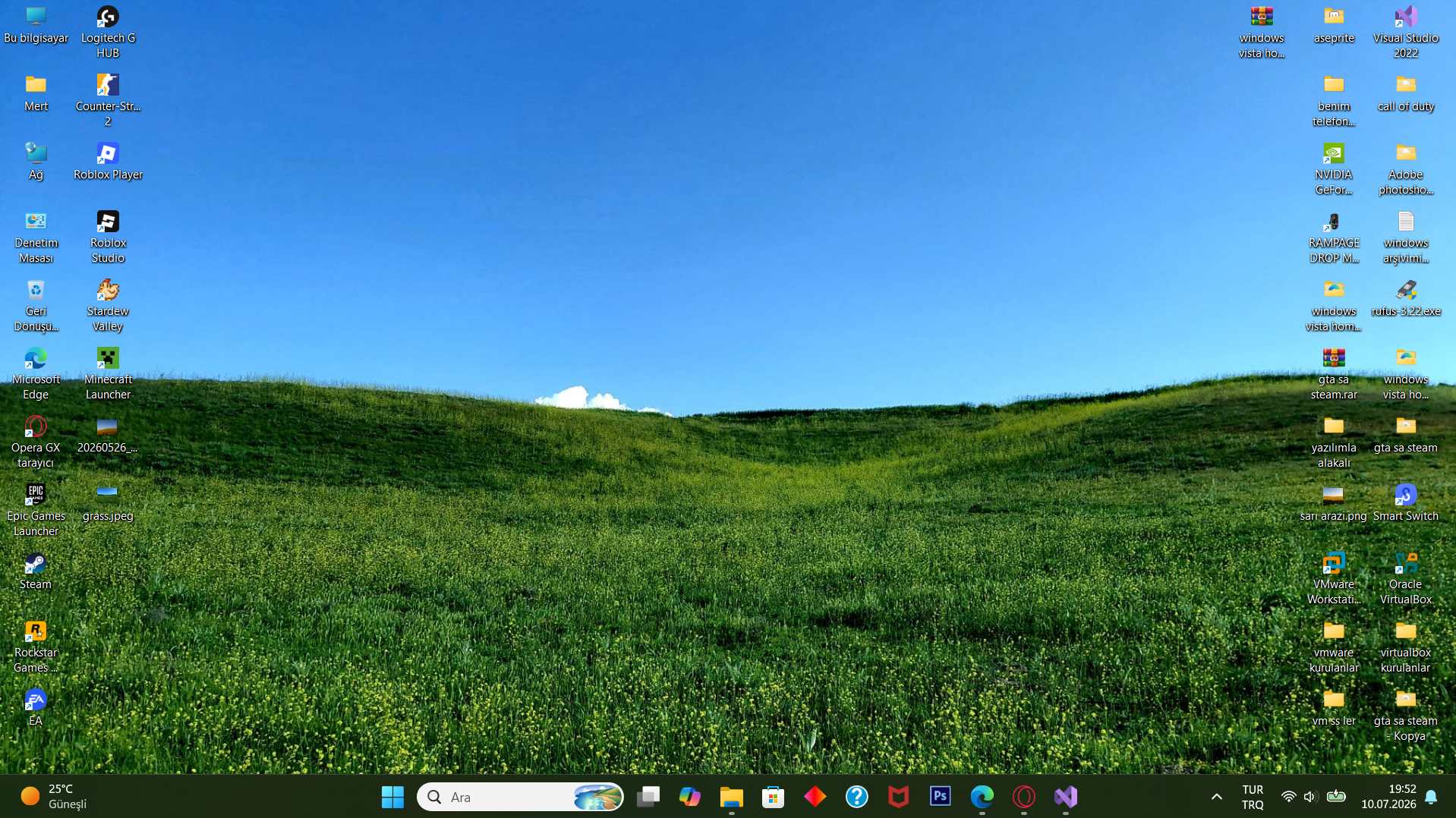Select the Steam desktop shortcut
This screenshot has width=1456, height=818.
tap(36, 572)
